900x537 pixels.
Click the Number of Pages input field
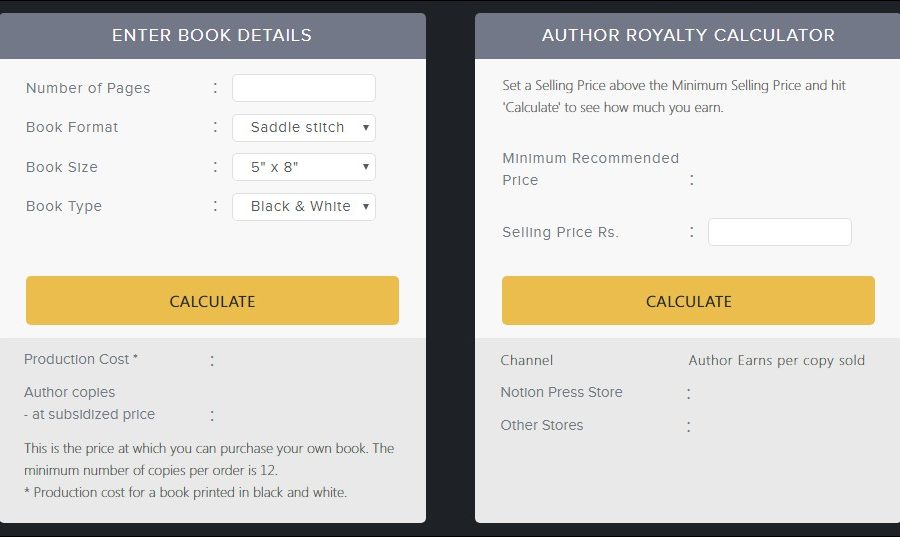(x=303, y=88)
